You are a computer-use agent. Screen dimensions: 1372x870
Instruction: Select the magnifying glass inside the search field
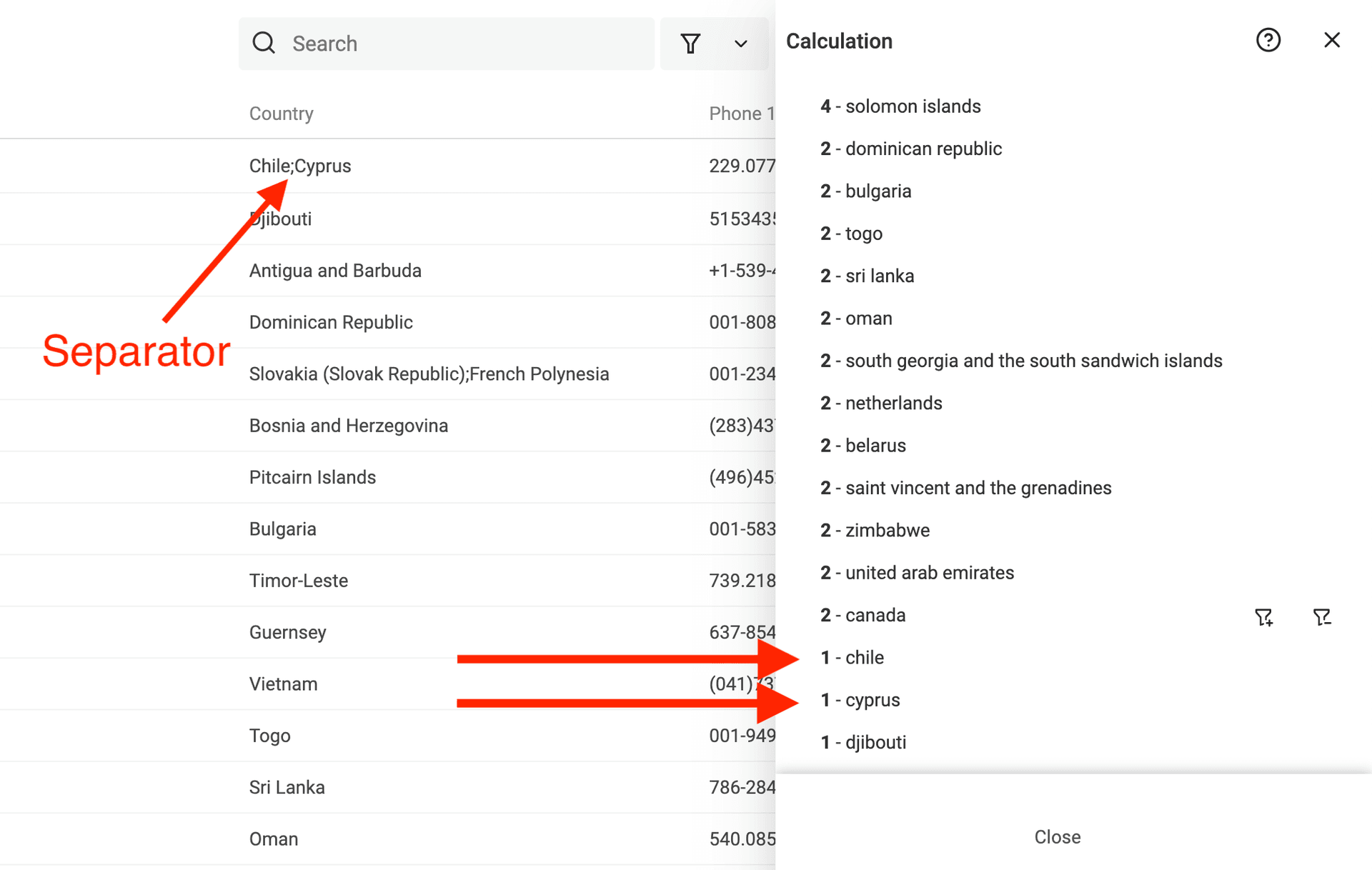point(264,43)
